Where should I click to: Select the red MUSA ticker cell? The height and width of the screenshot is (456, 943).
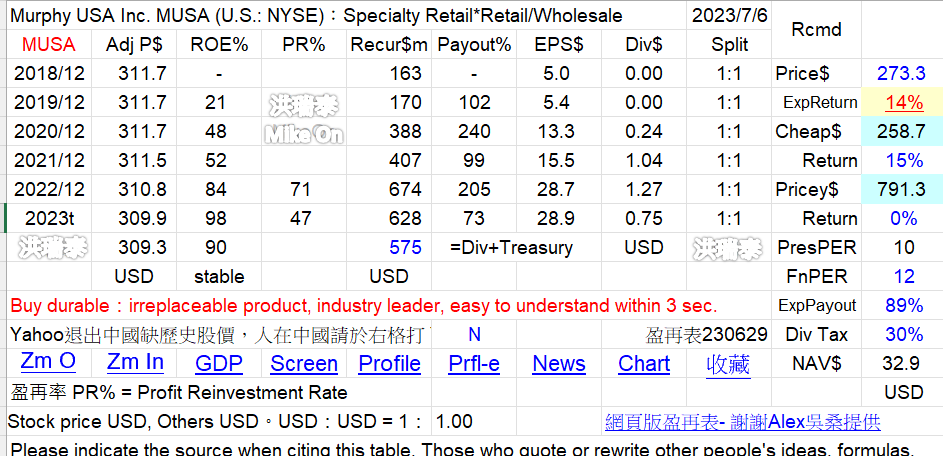[x=49, y=45]
